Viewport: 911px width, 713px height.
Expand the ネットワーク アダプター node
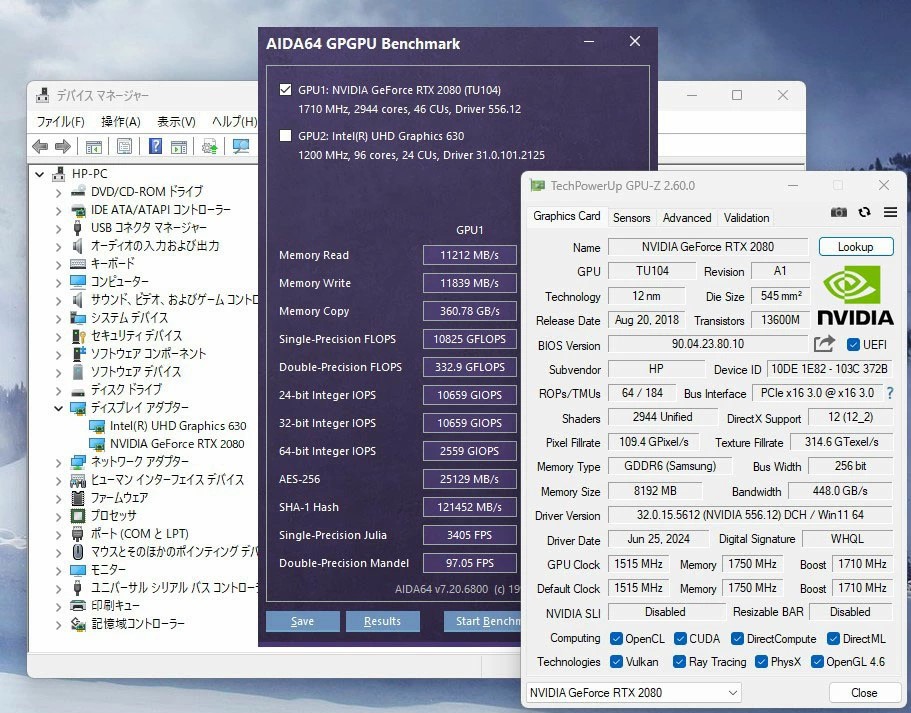click(x=58, y=462)
